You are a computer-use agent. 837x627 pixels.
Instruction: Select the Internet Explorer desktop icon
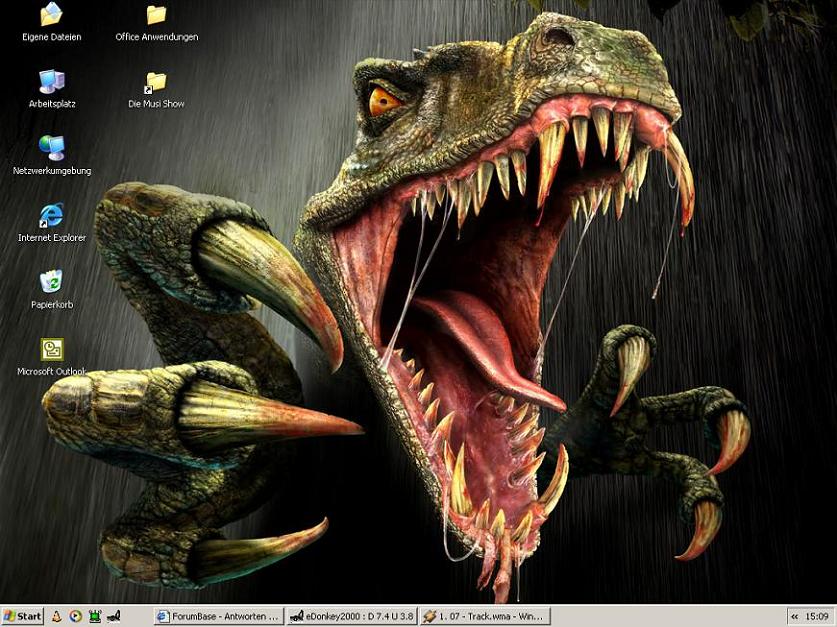click(52, 223)
